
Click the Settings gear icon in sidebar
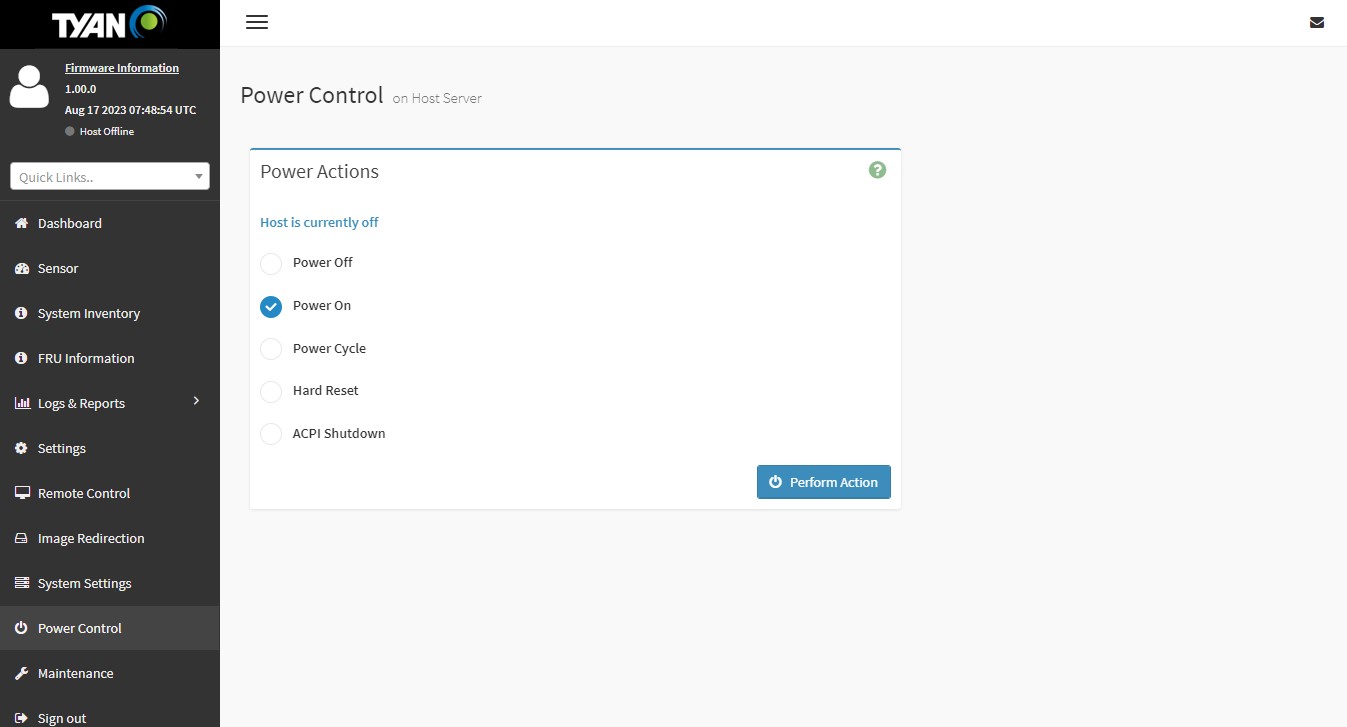pos(21,448)
